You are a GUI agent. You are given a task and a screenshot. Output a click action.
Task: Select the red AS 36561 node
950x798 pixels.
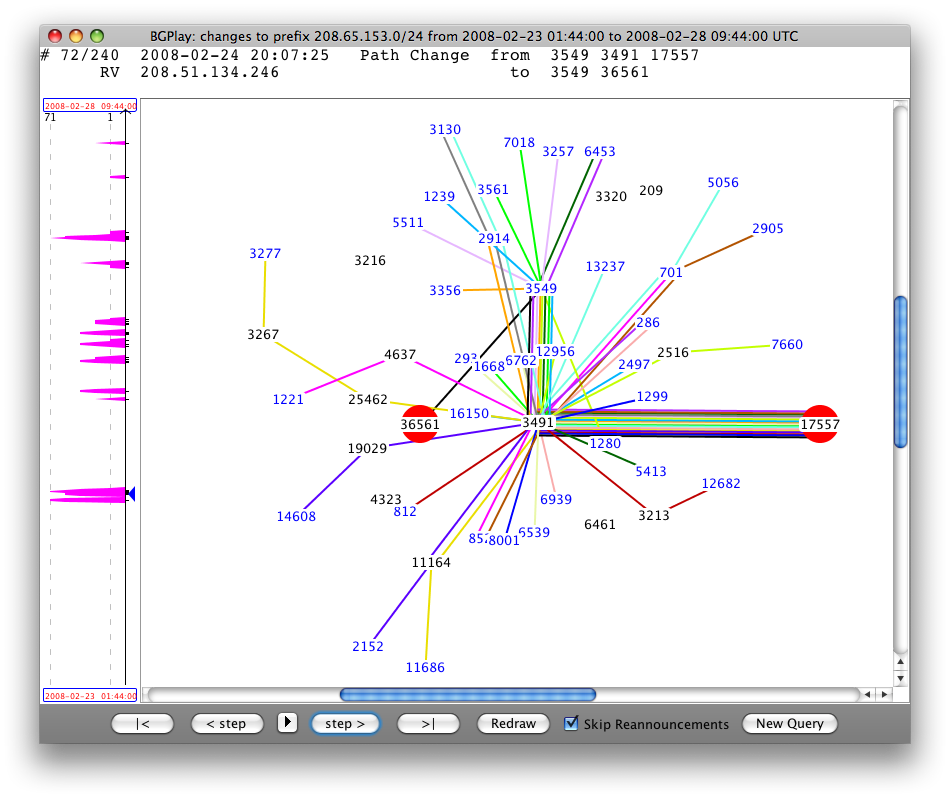tap(420, 424)
